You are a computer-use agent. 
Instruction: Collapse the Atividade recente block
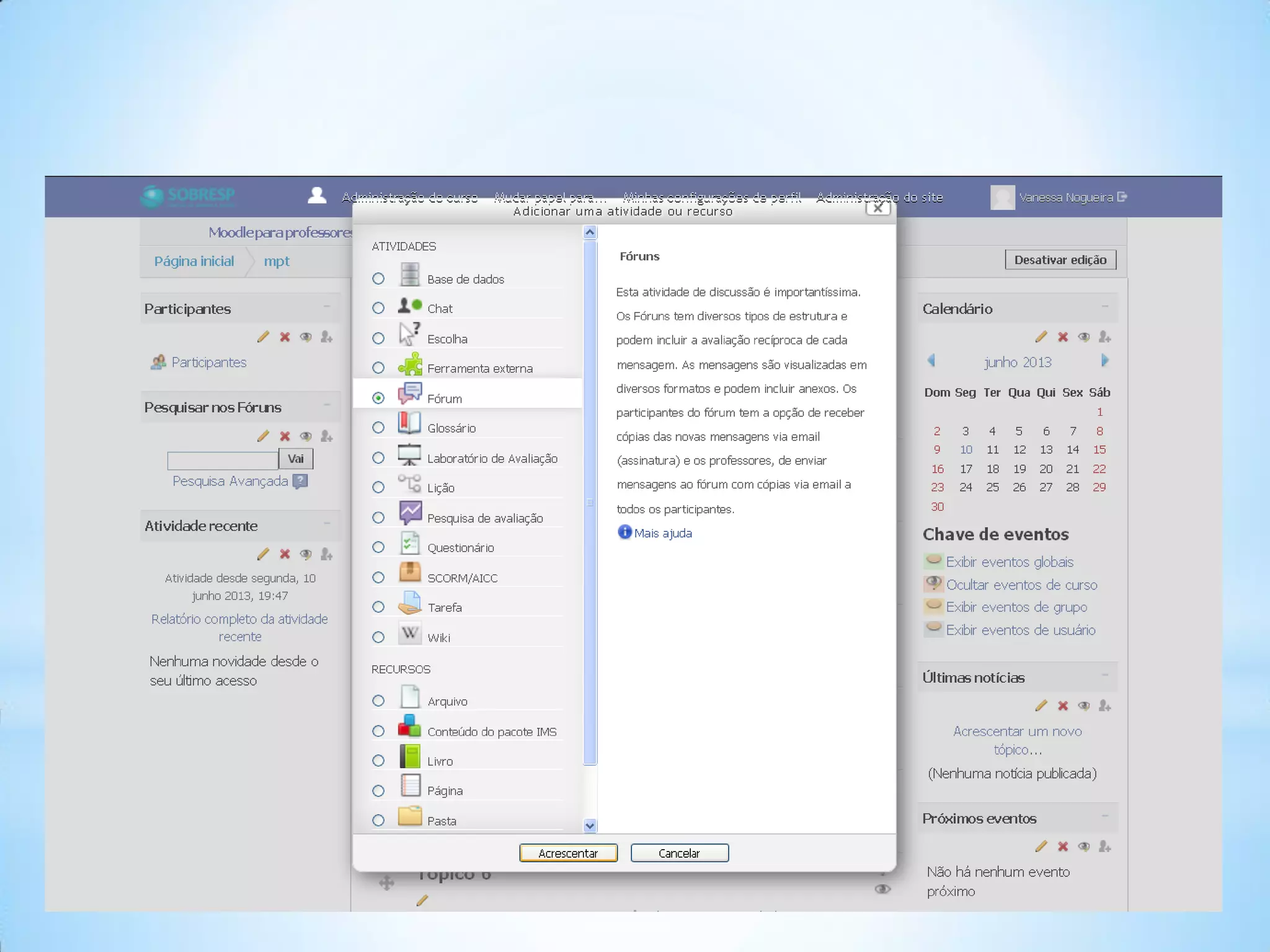327,524
